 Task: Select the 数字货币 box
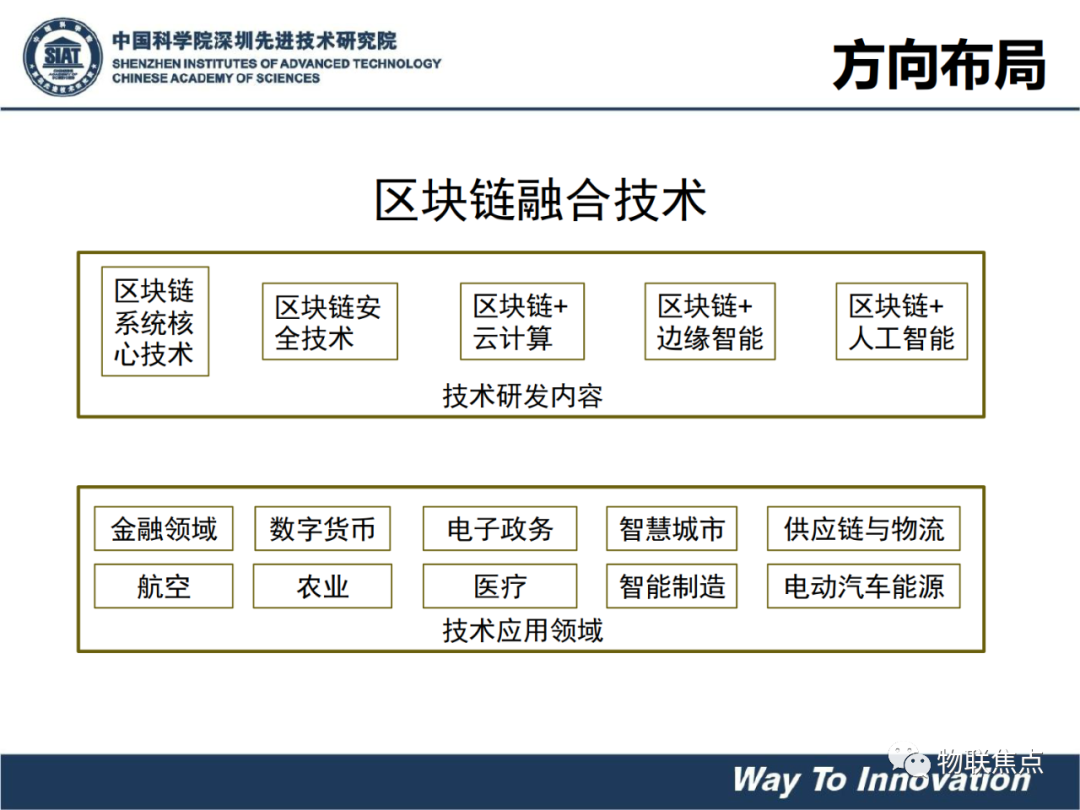[x=322, y=529]
